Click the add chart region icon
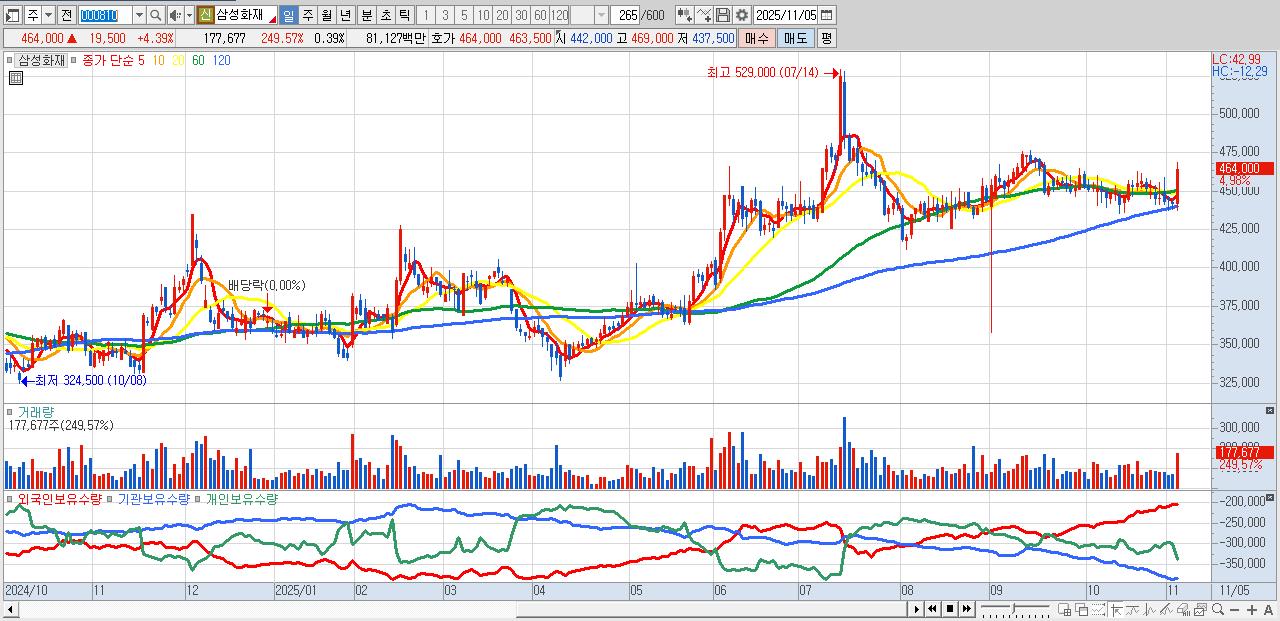The height and width of the screenshot is (621, 1280). pos(1064,609)
